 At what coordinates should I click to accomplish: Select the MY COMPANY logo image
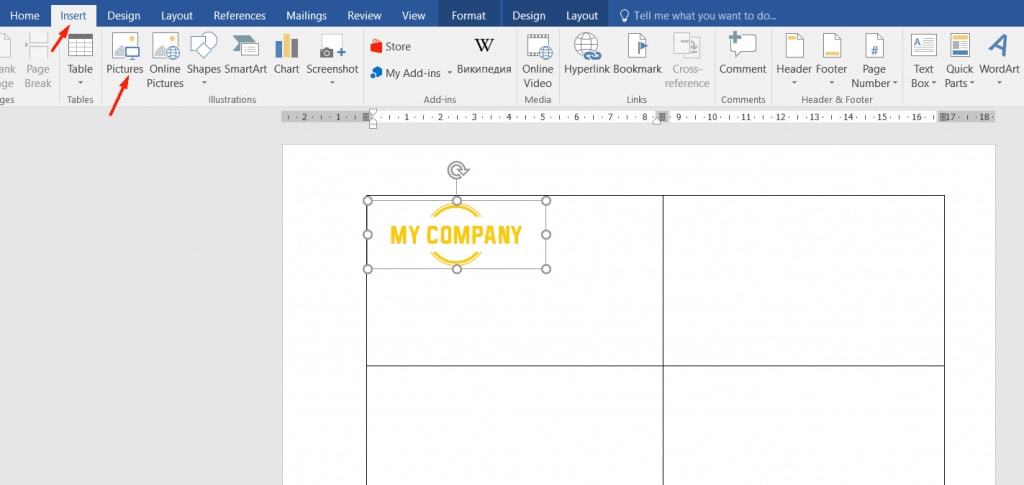click(456, 234)
